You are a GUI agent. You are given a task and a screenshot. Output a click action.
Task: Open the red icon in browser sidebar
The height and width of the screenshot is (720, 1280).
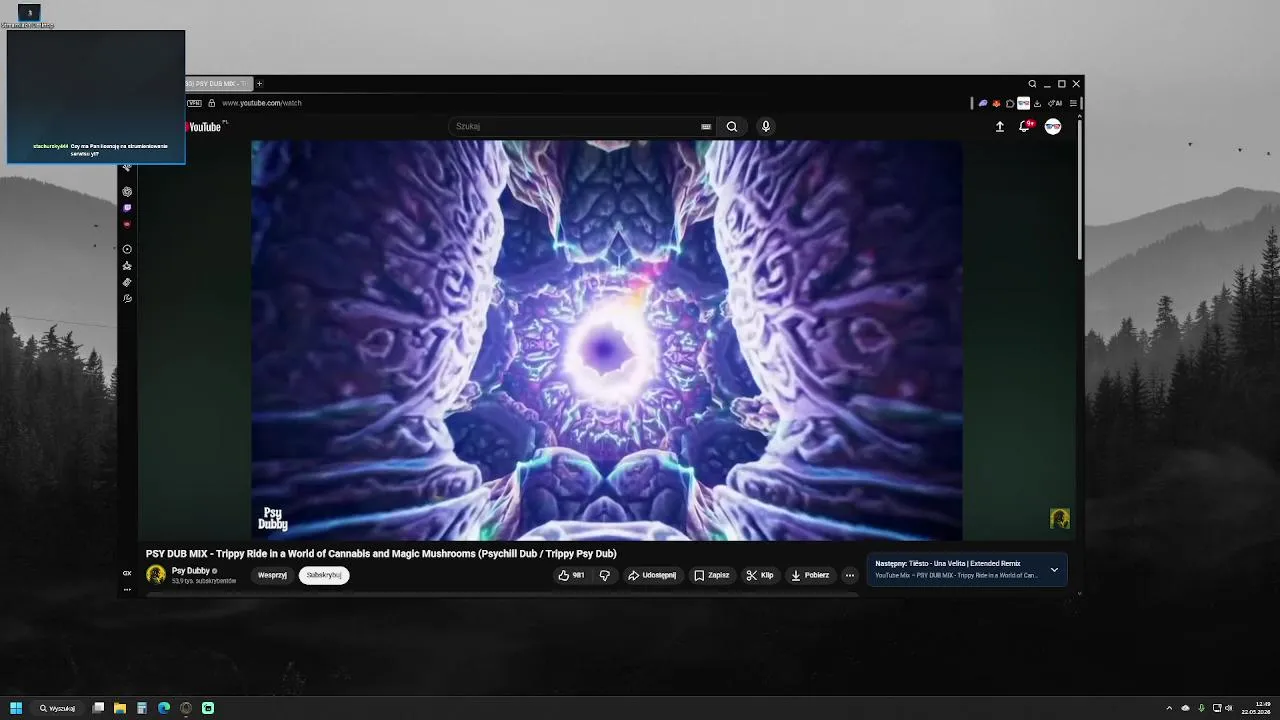[x=127, y=224]
